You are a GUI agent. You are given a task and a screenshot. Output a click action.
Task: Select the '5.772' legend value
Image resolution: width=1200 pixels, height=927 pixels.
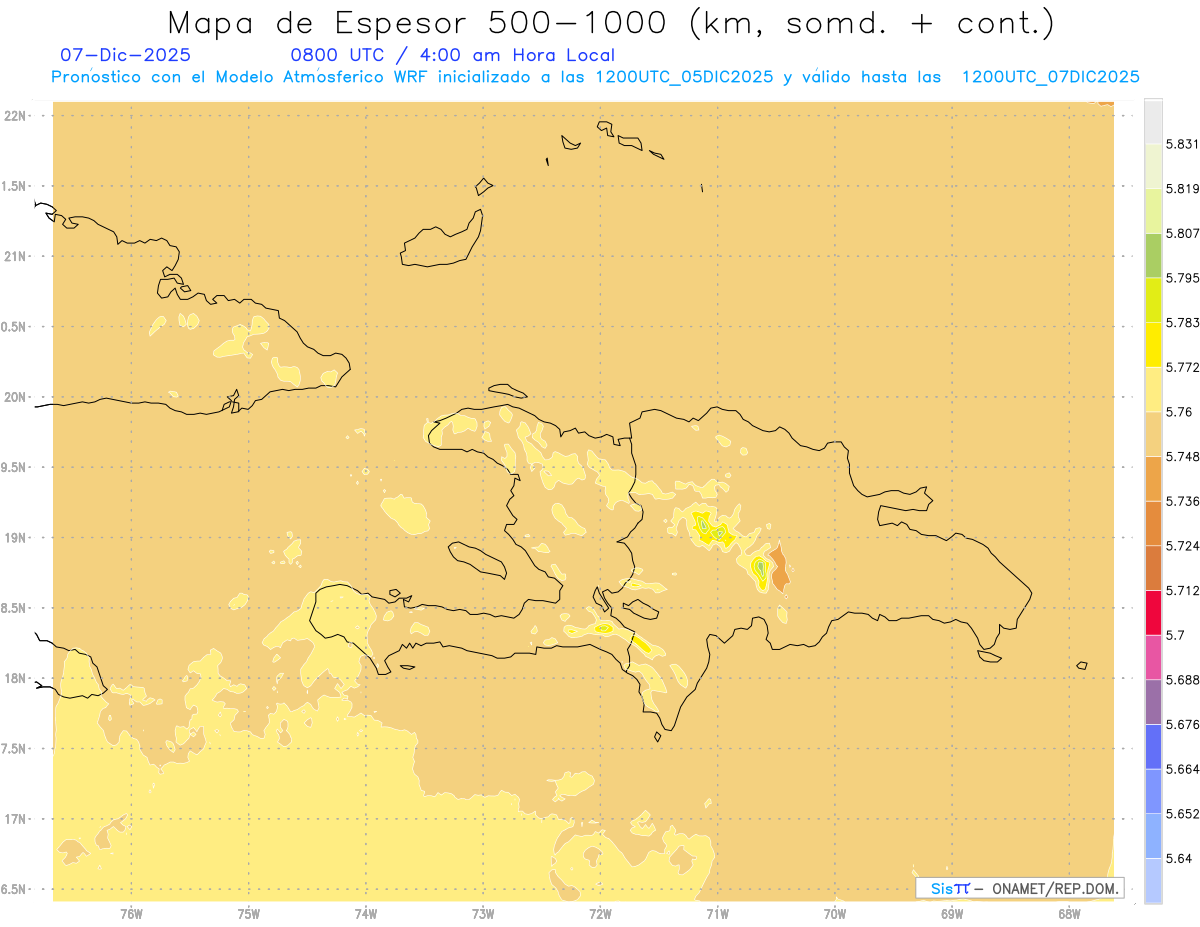coord(1182,367)
